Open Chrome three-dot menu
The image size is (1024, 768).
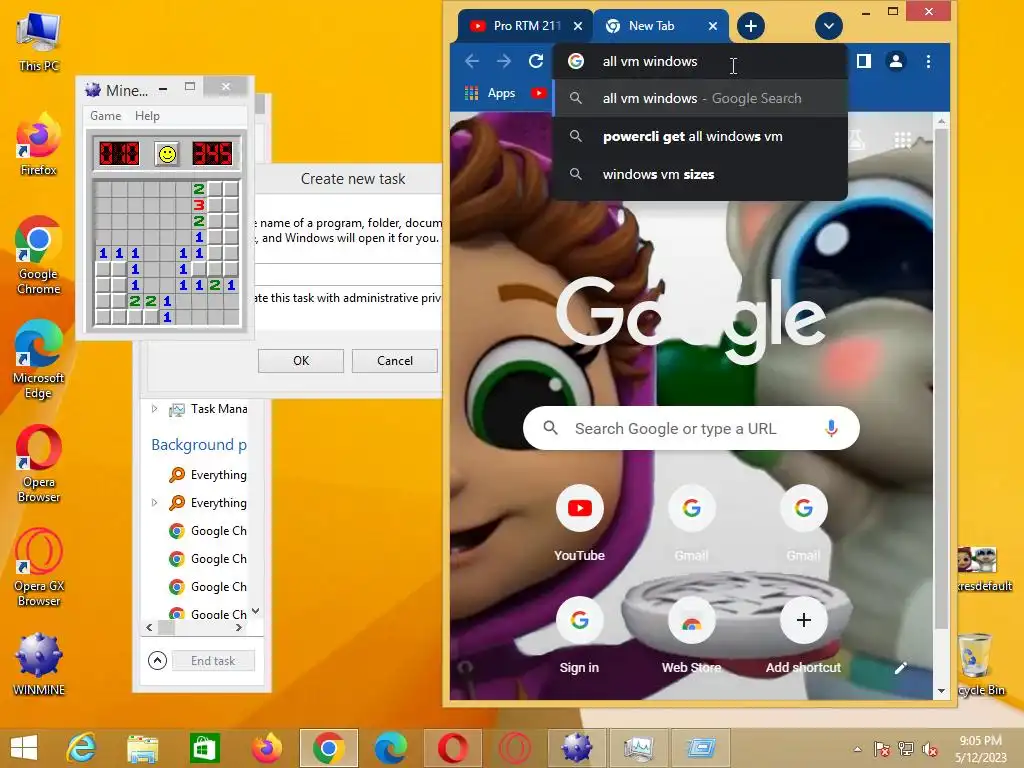tap(928, 61)
